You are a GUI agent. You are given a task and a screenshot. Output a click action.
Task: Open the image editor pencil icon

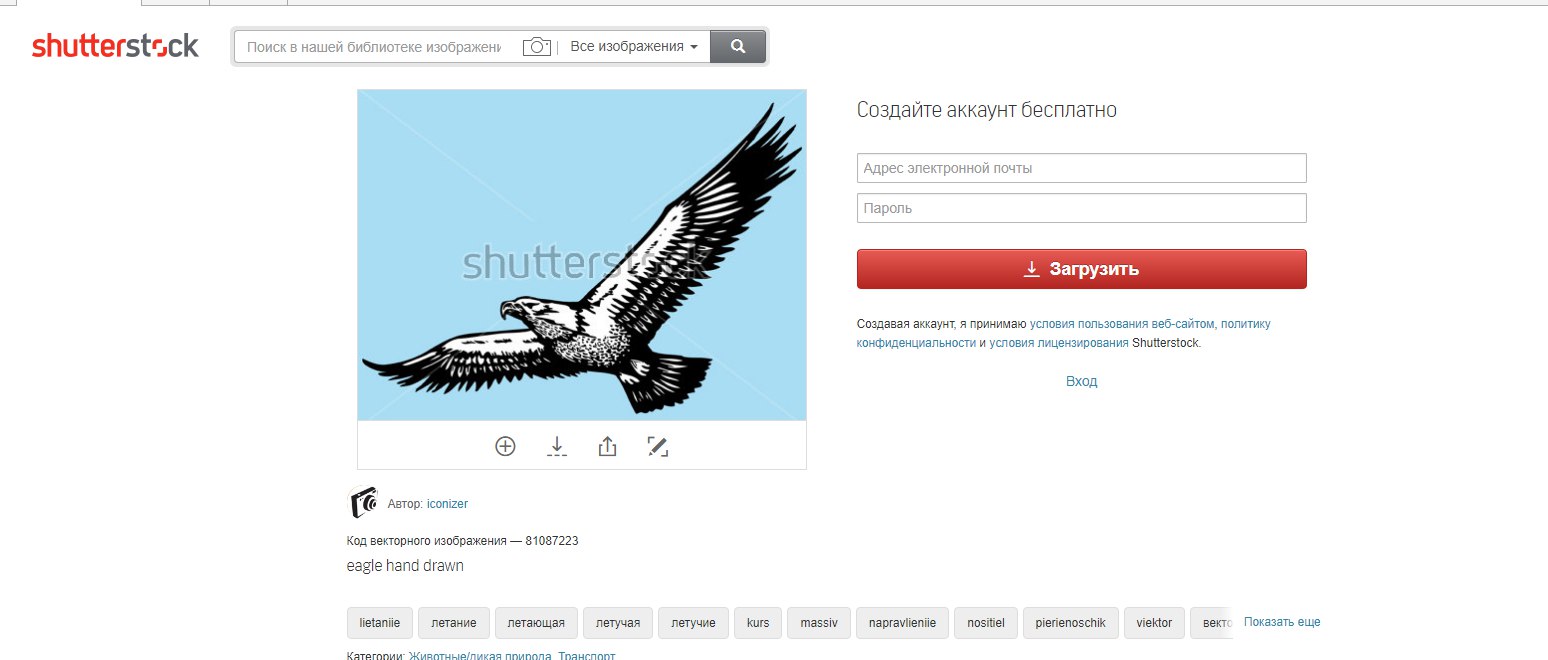657,446
